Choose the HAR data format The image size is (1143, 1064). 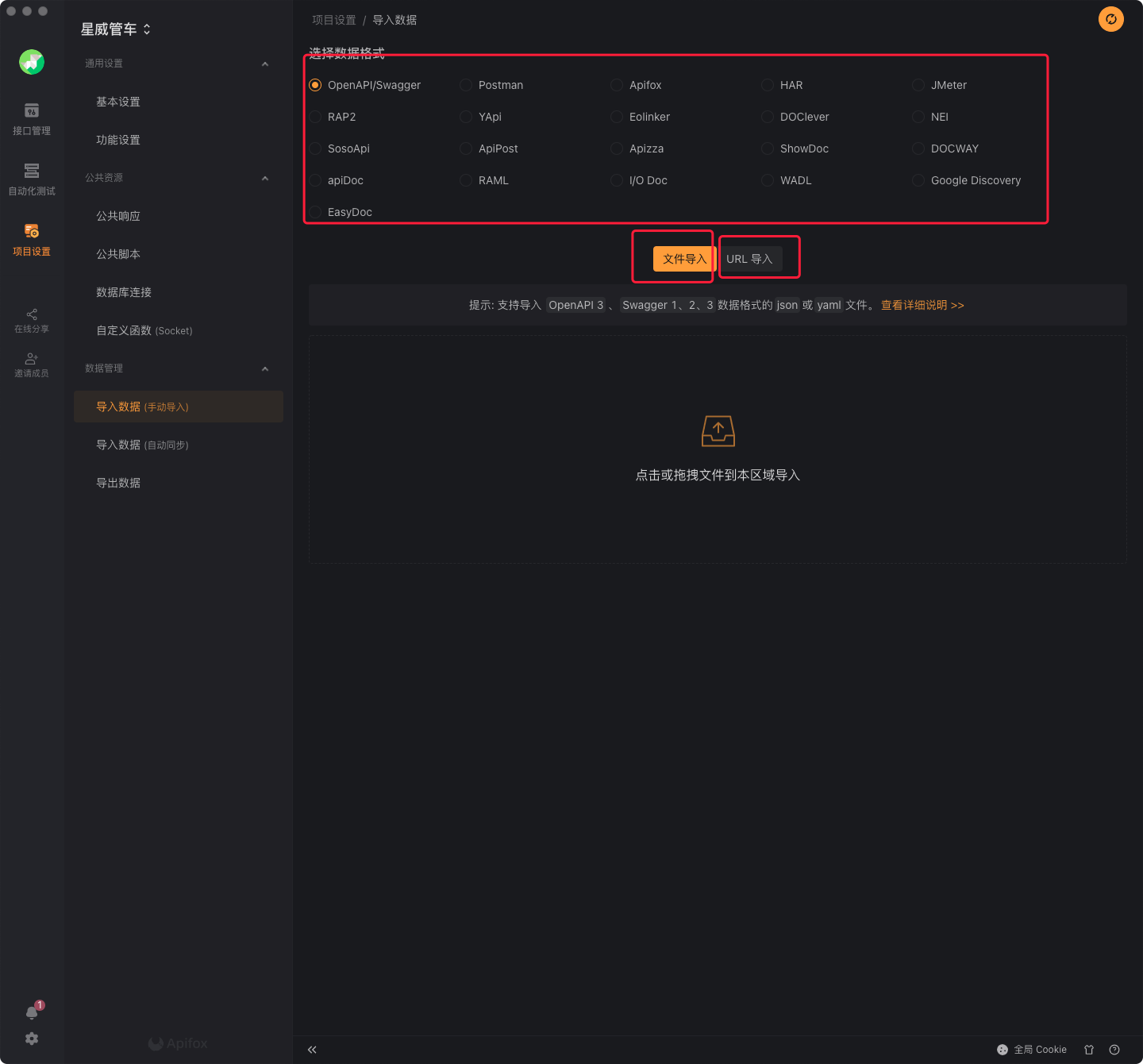click(768, 85)
